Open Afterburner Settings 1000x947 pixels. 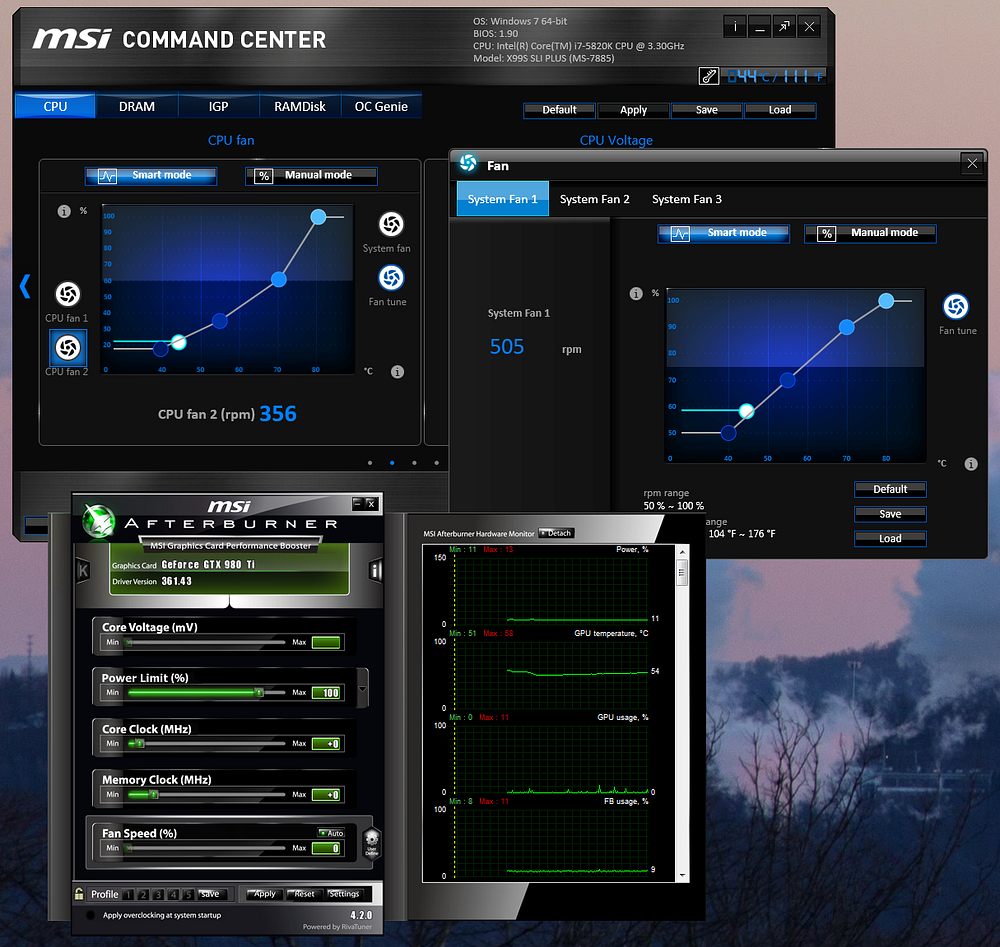[344, 894]
